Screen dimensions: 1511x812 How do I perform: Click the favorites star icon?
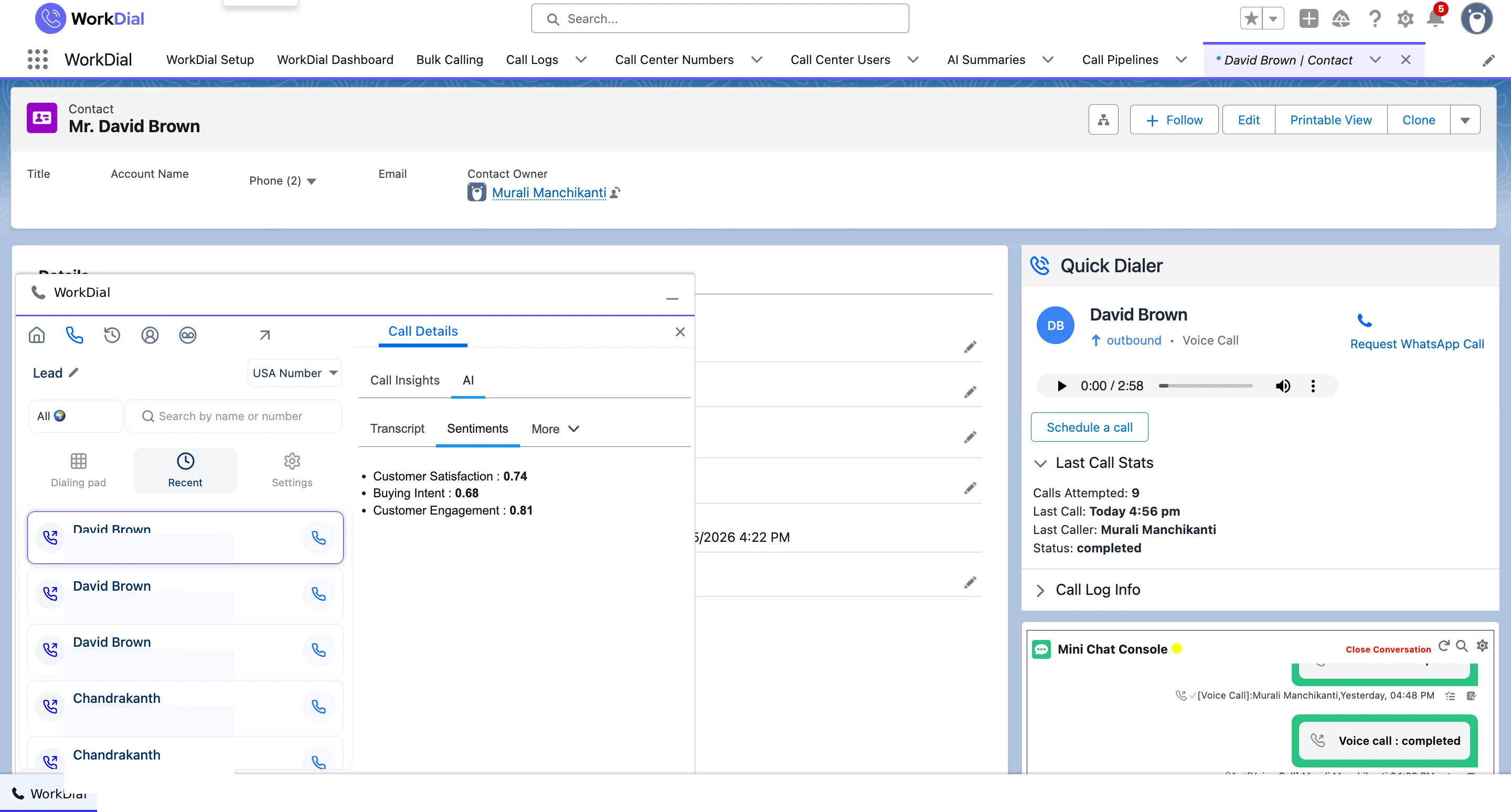coord(1251,19)
